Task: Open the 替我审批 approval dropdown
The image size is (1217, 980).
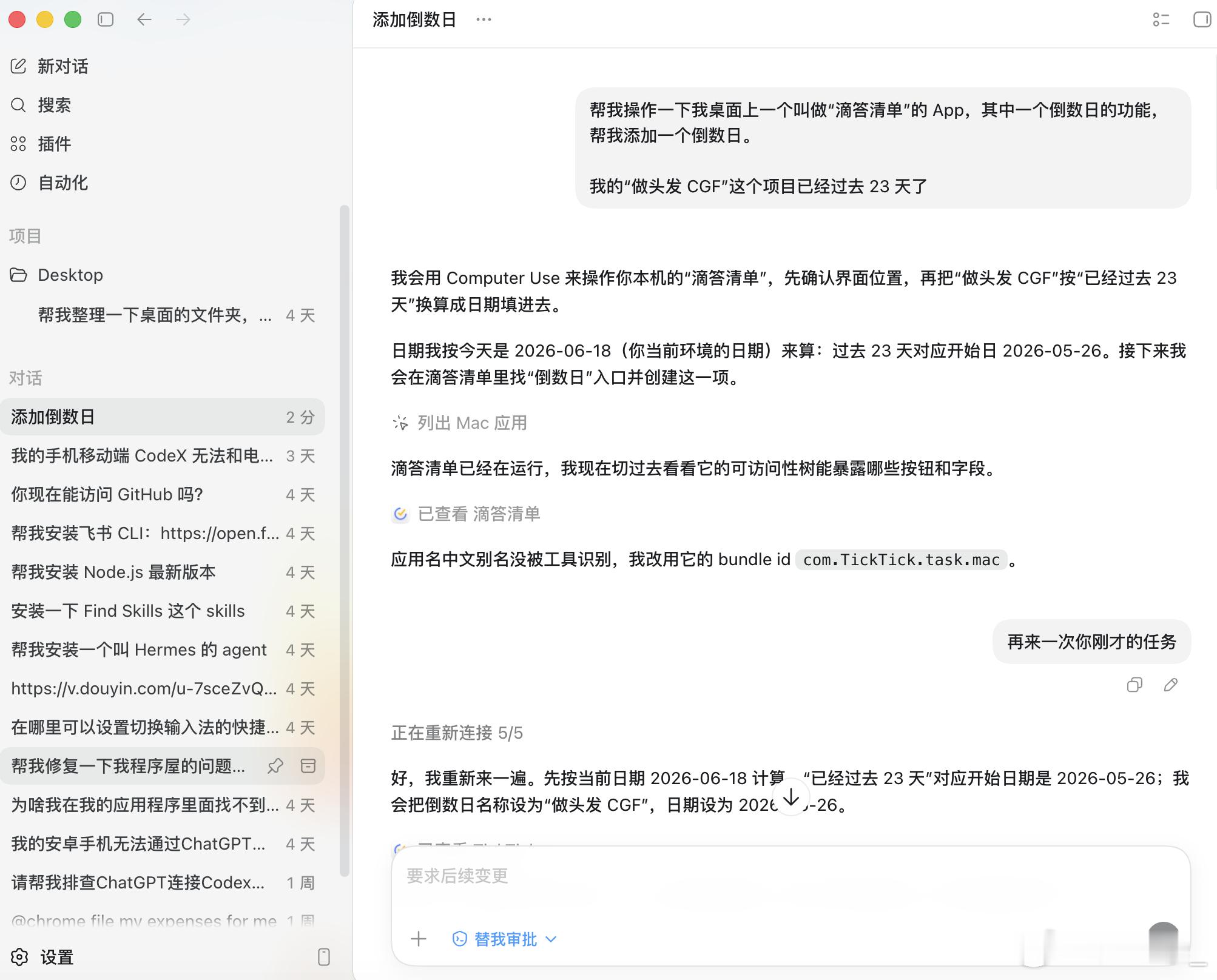Action: tap(505, 939)
